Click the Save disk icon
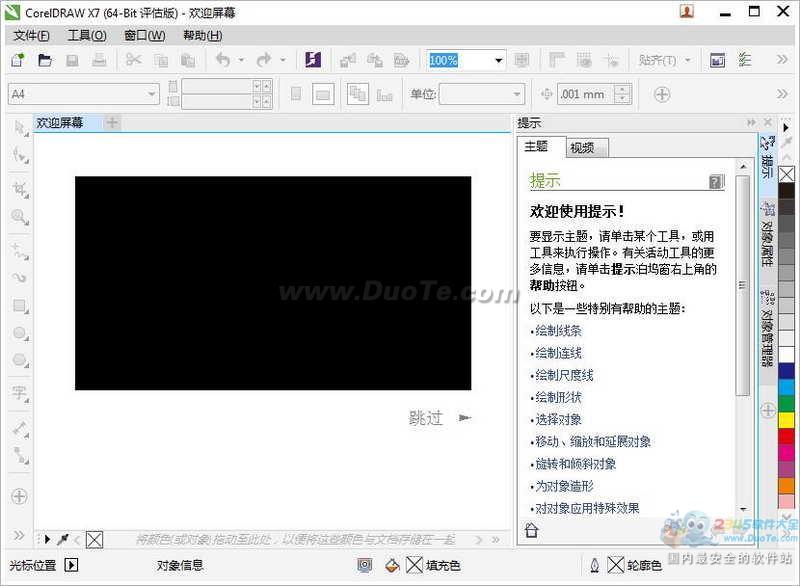The width and height of the screenshot is (800, 586). tap(72, 61)
